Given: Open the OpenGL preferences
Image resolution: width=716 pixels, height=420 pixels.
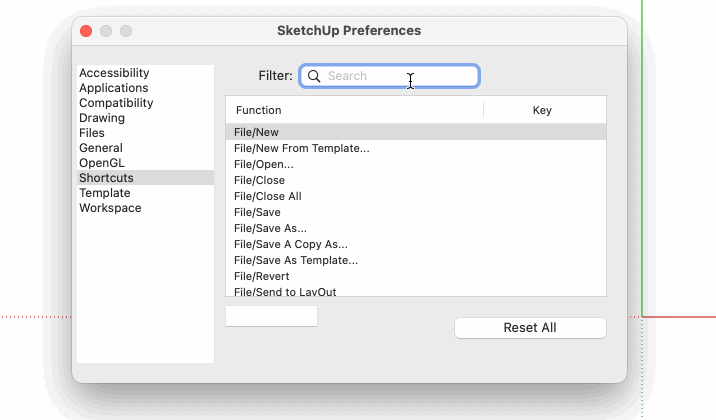Looking at the screenshot, I should (102, 163).
